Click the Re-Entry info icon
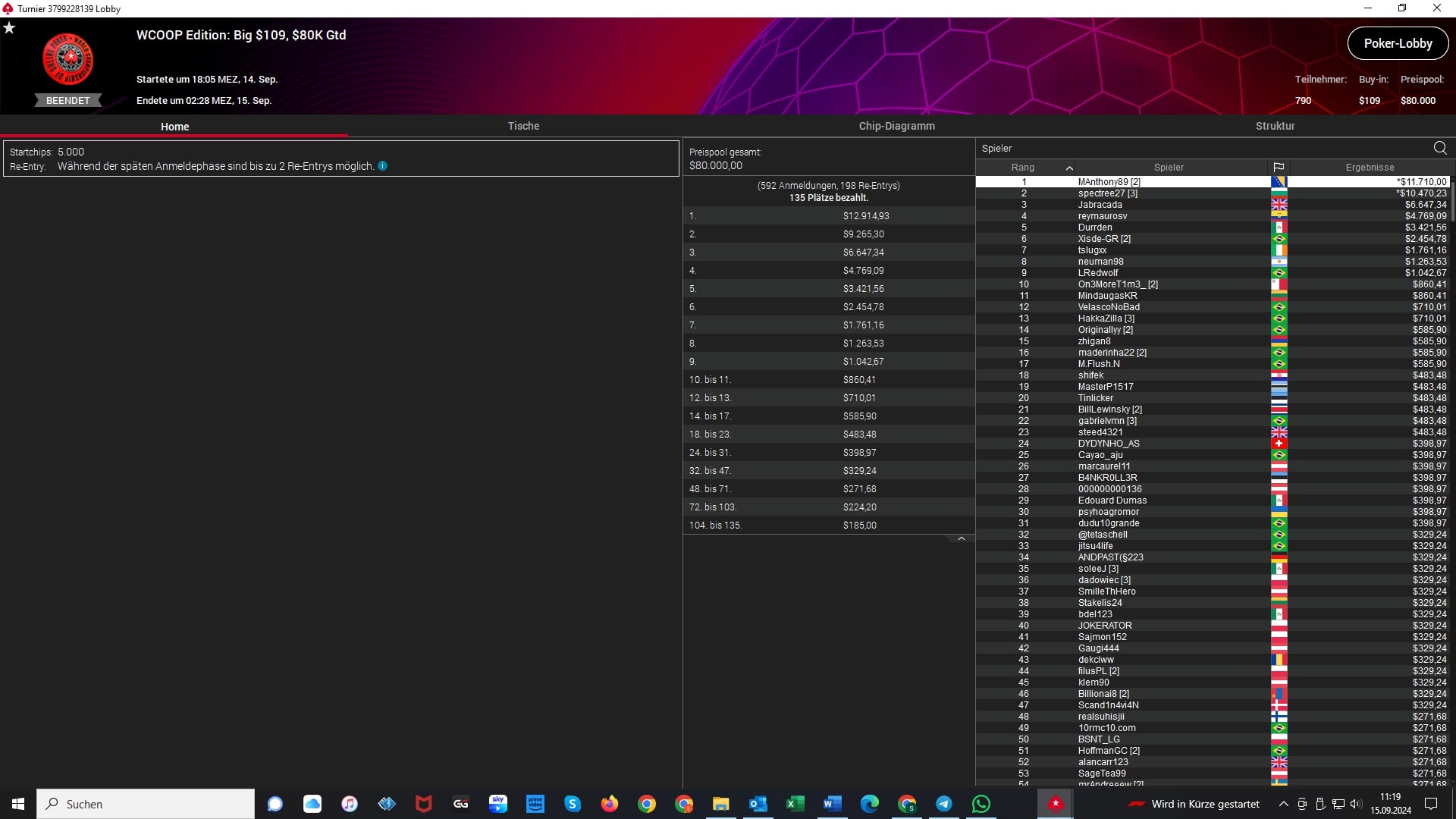Viewport: 1456px width, 819px height. click(x=383, y=166)
